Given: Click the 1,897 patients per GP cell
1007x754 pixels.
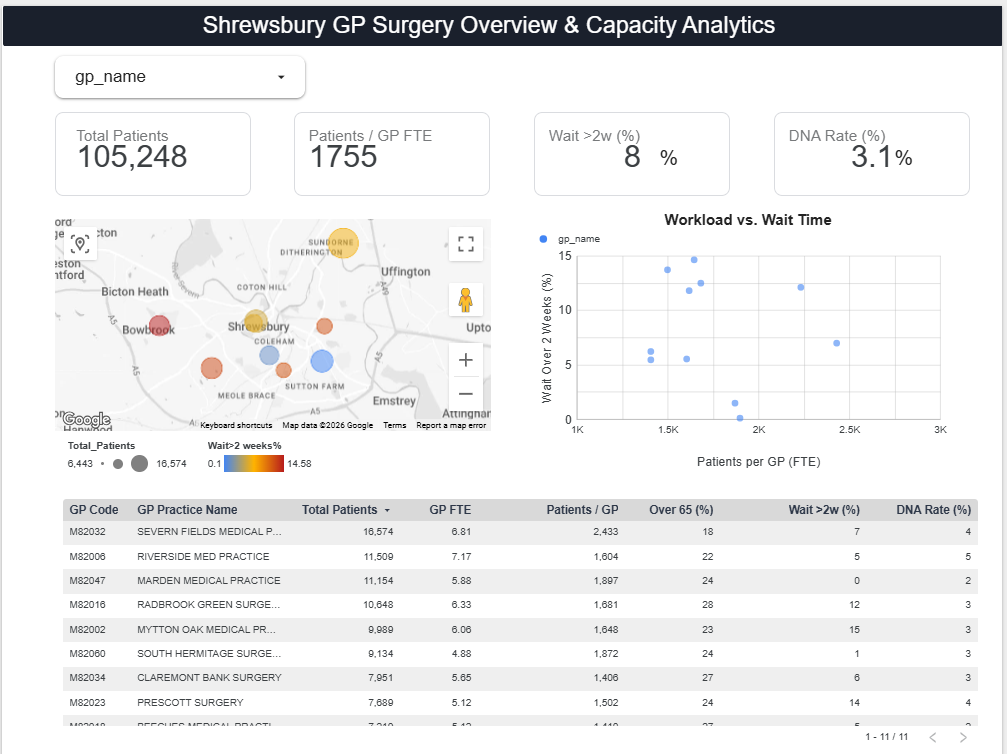Looking at the screenshot, I should click(606, 581).
